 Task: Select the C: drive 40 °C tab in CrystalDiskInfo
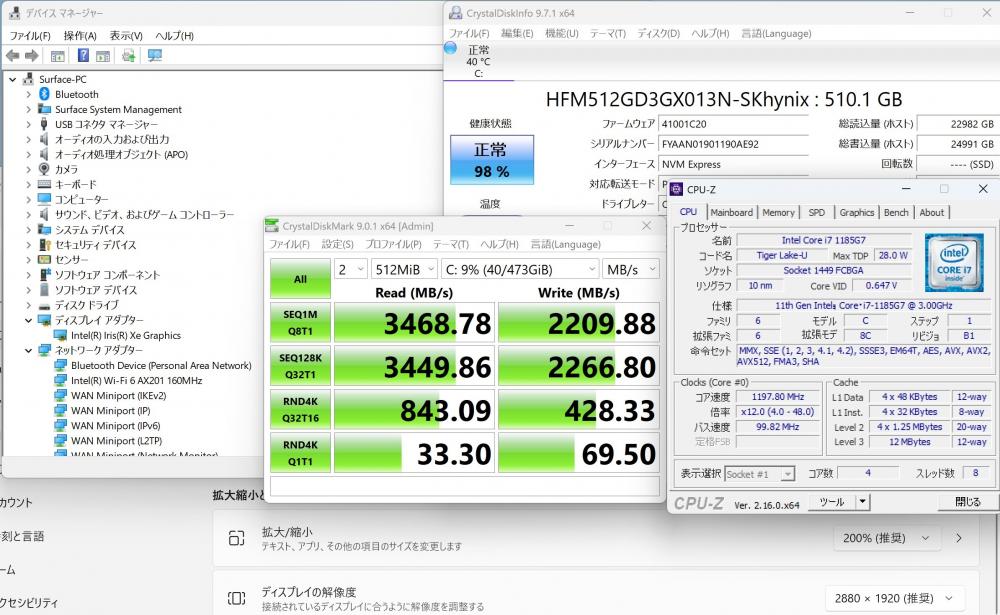pyautogui.click(x=478, y=61)
